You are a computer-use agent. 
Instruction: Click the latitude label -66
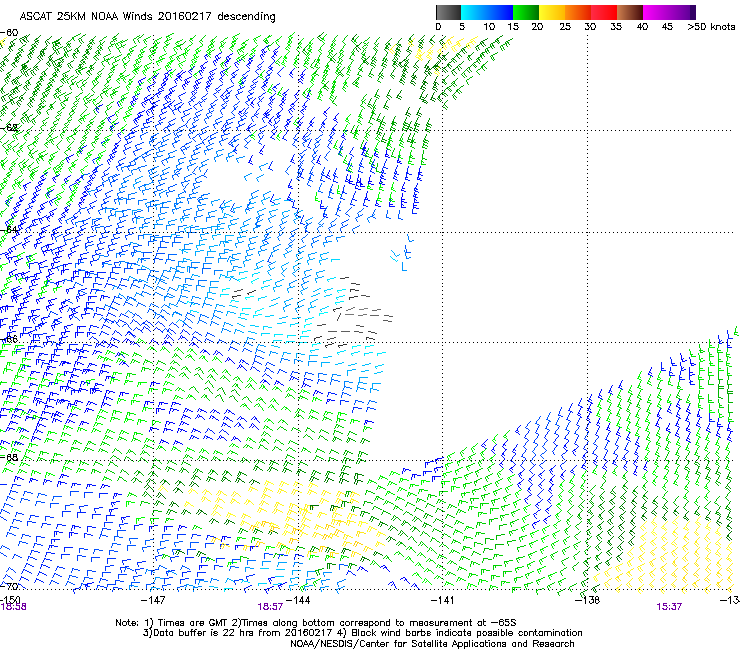coord(9,339)
